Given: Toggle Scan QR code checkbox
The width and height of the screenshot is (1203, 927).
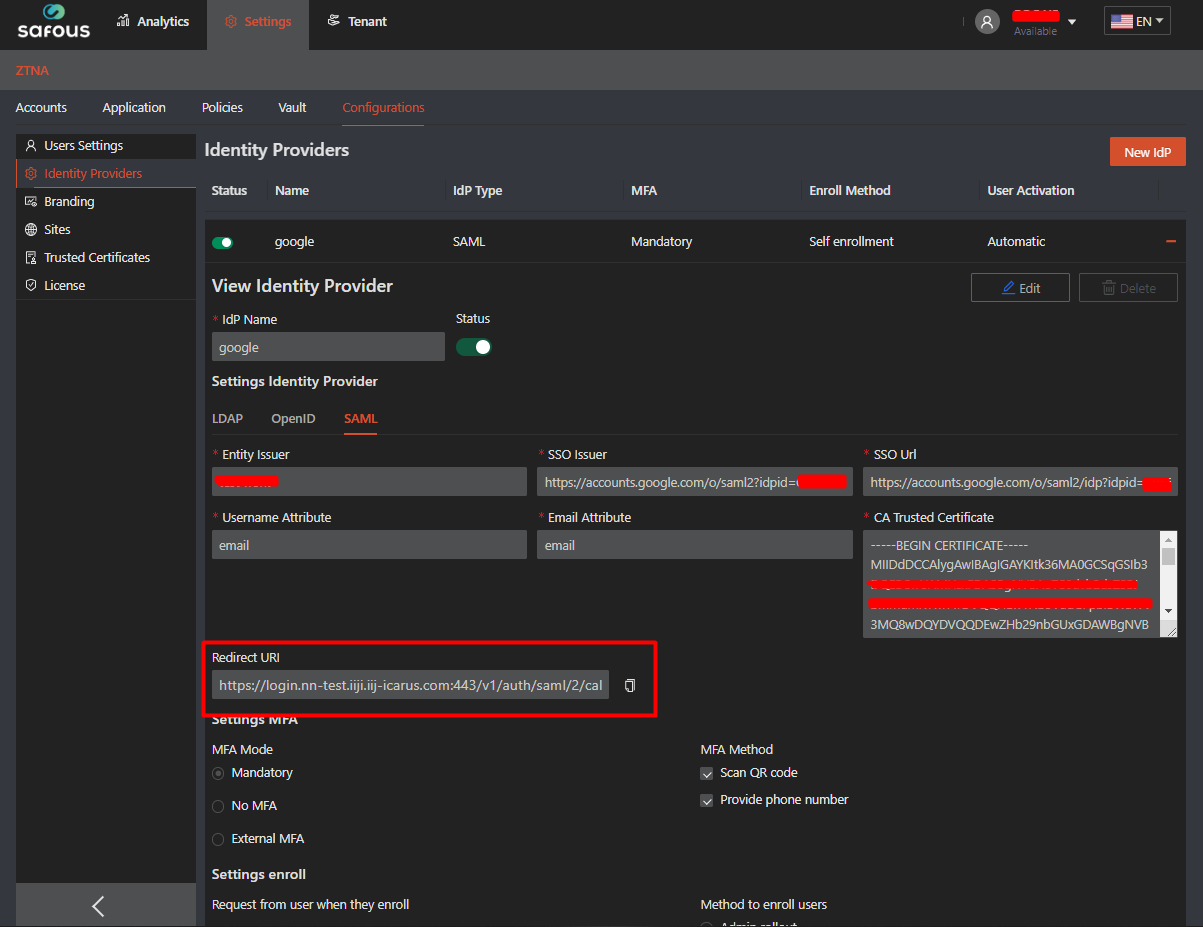Looking at the screenshot, I should coord(707,773).
